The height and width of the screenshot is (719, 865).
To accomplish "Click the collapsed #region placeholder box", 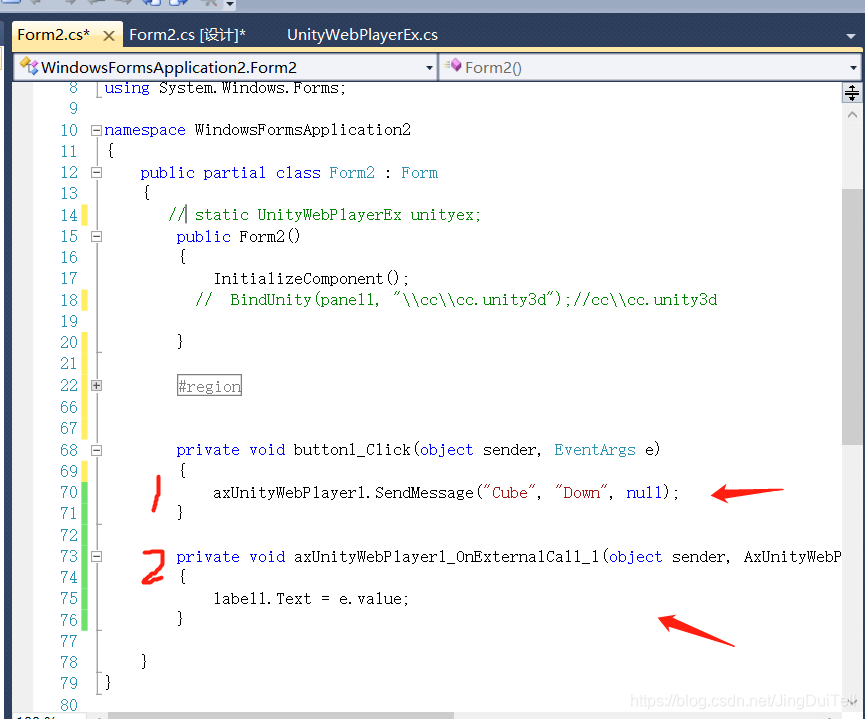I will click(x=209, y=386).
